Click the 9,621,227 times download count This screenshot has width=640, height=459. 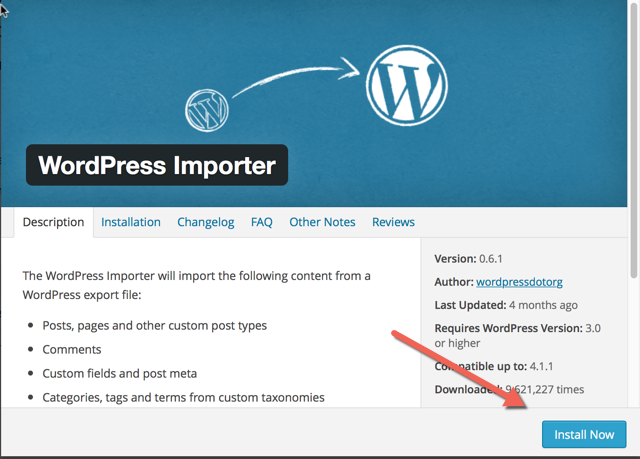544,390
